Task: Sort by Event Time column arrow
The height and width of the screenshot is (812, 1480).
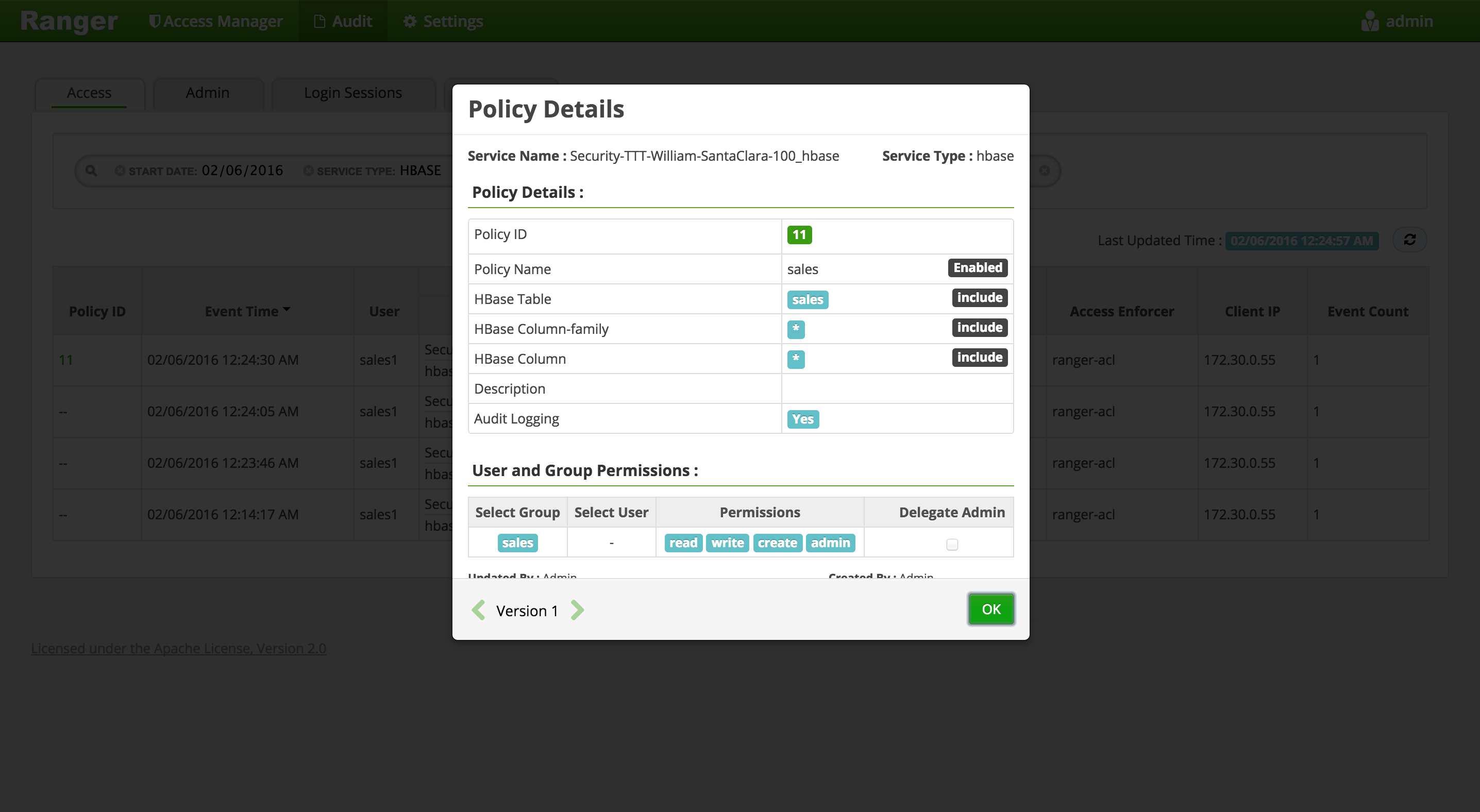Action: [x=286, y=310]
